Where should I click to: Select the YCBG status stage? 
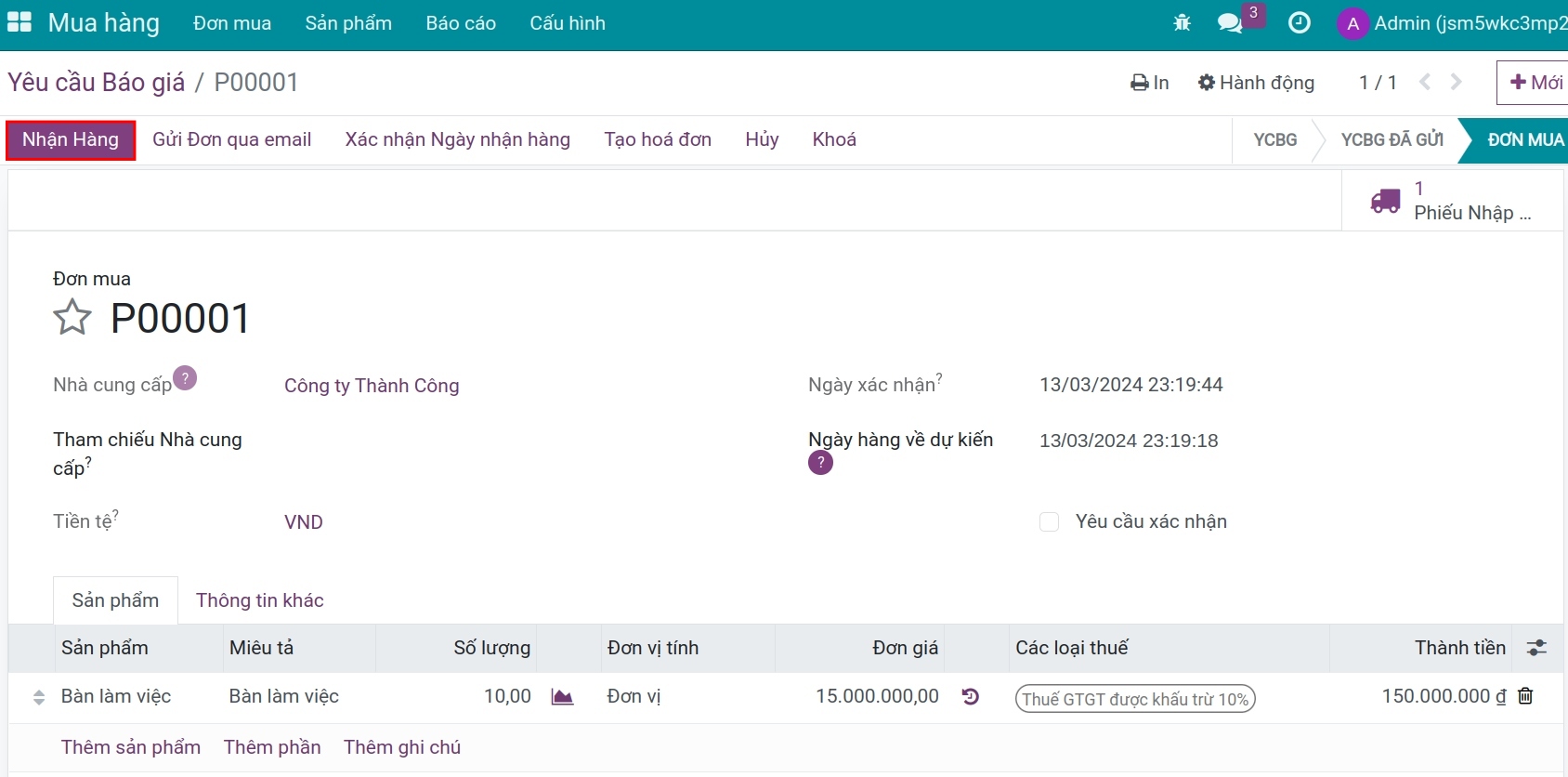coord(1274,139)
